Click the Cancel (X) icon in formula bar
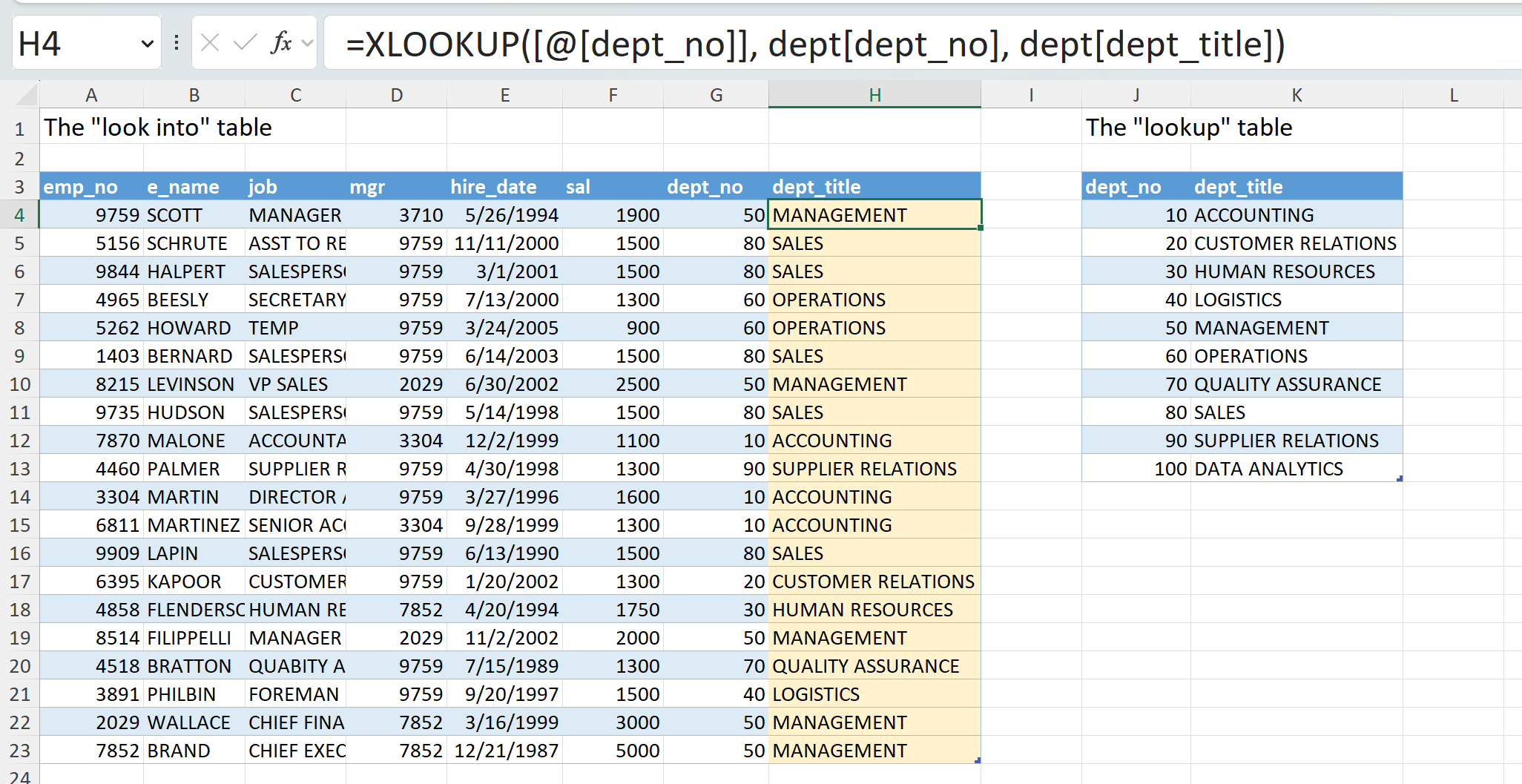 tap(210, 43)
